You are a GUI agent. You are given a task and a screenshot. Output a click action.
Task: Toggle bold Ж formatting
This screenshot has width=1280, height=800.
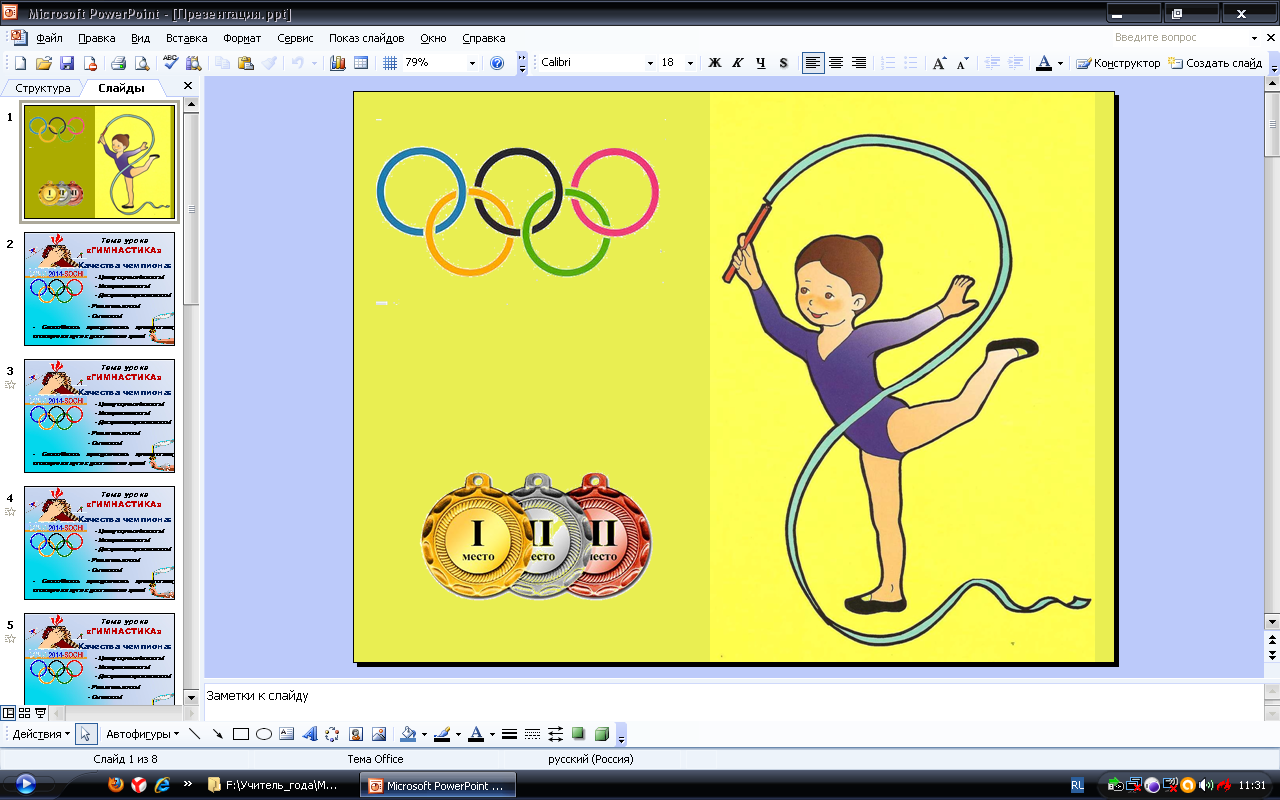coord(715,63)
